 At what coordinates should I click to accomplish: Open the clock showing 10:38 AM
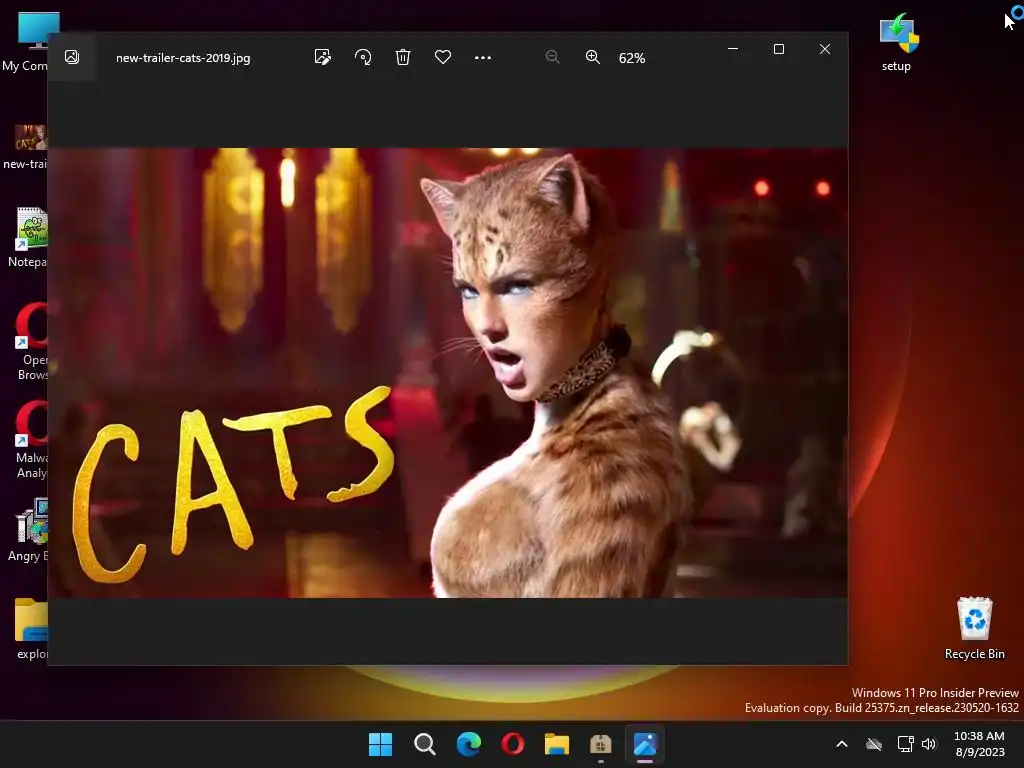pos(979,744)
